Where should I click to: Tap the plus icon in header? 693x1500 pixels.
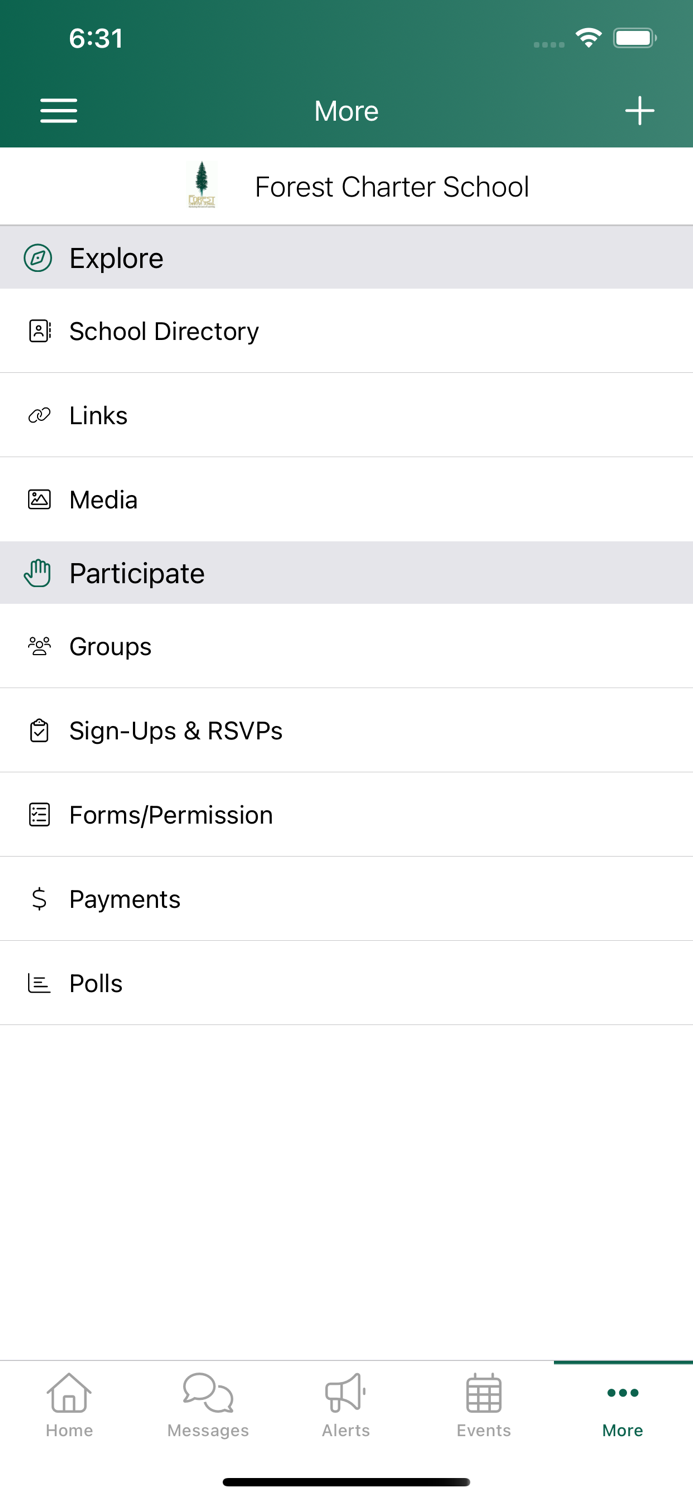[x=639, y=110]
